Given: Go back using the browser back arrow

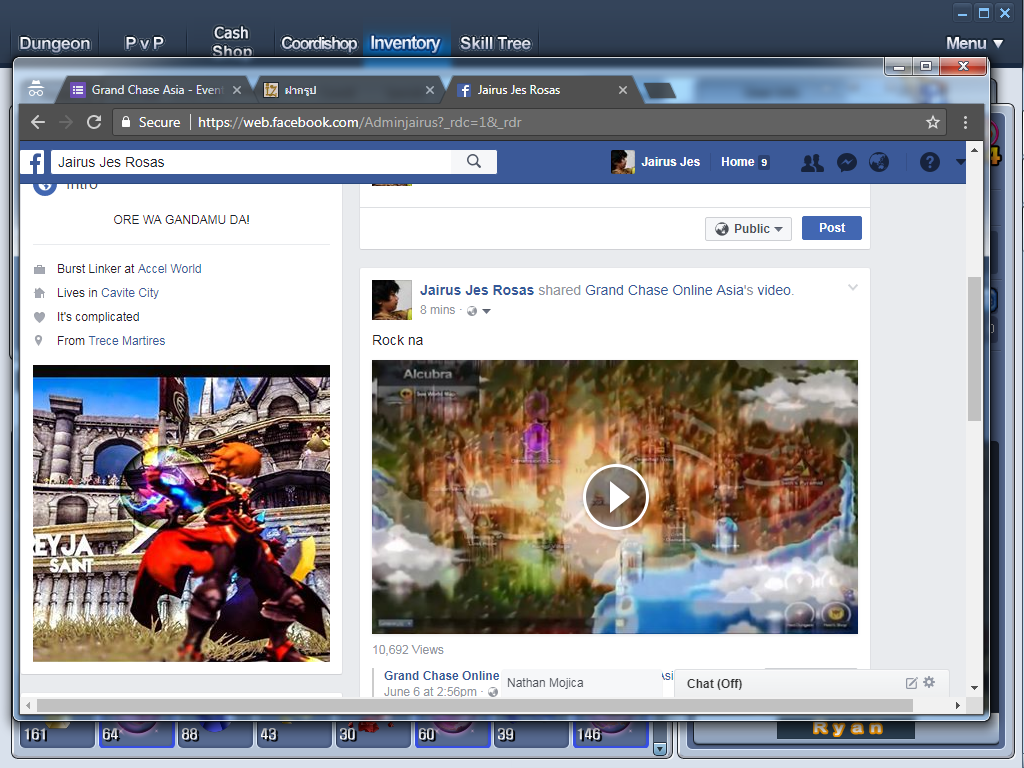Looking at the screenshot, I should pyautogui.click(x=38, y=122).
